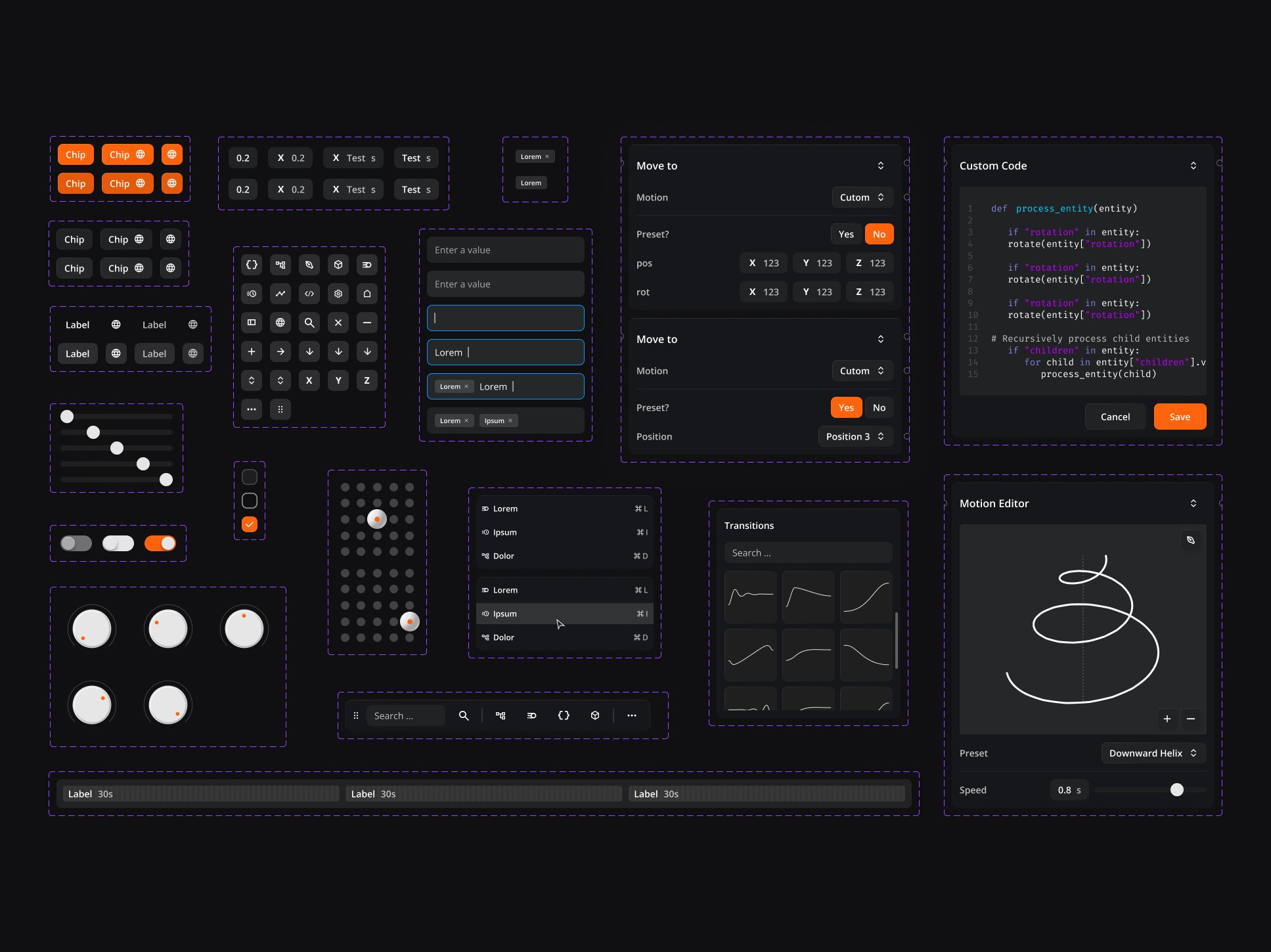Uncheck the orange checked checkbox
Screen dimensions: 1271x952
click(250, 524)
